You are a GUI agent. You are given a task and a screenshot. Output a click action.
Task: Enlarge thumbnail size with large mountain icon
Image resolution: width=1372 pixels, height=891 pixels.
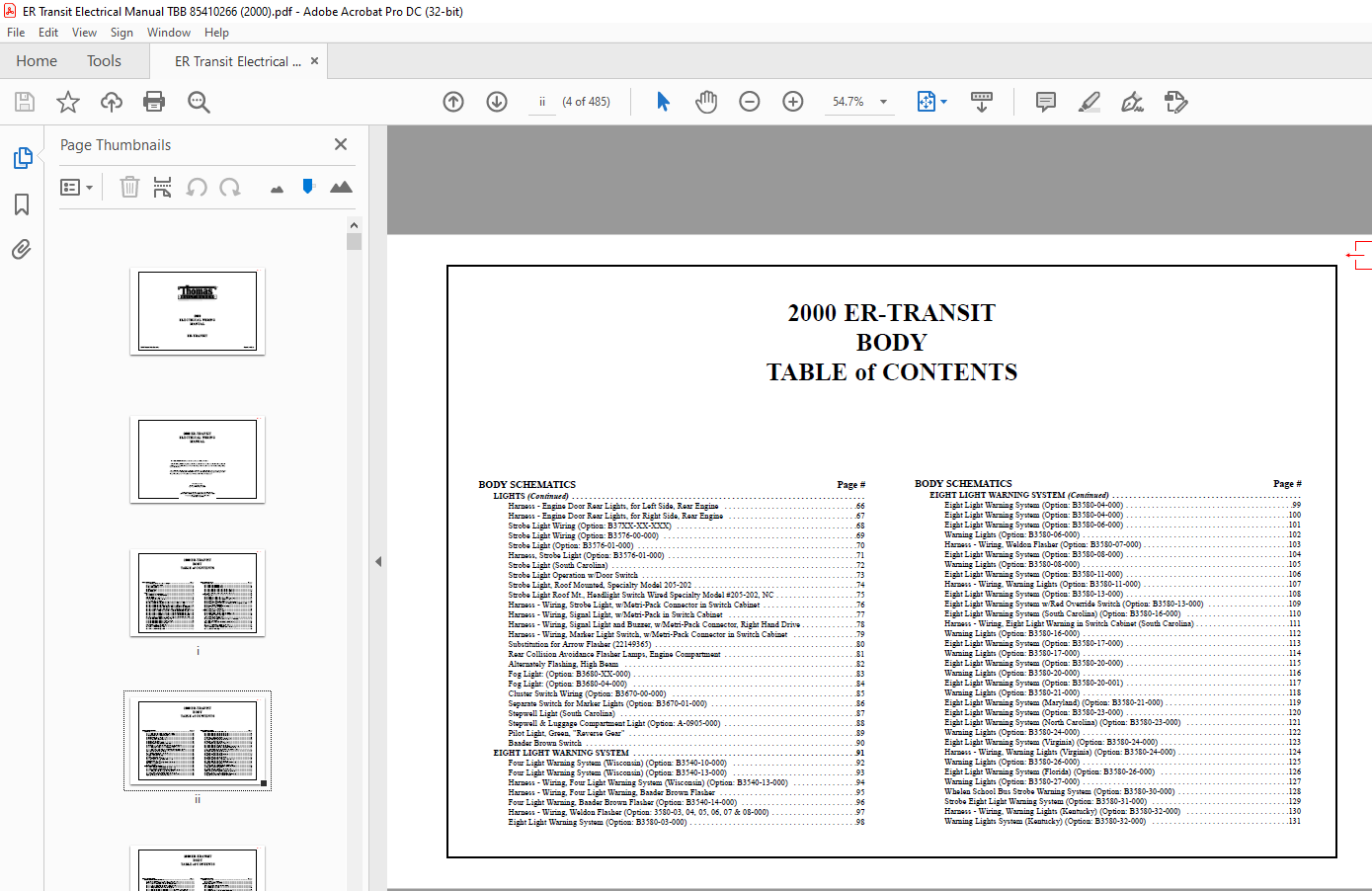341,187
